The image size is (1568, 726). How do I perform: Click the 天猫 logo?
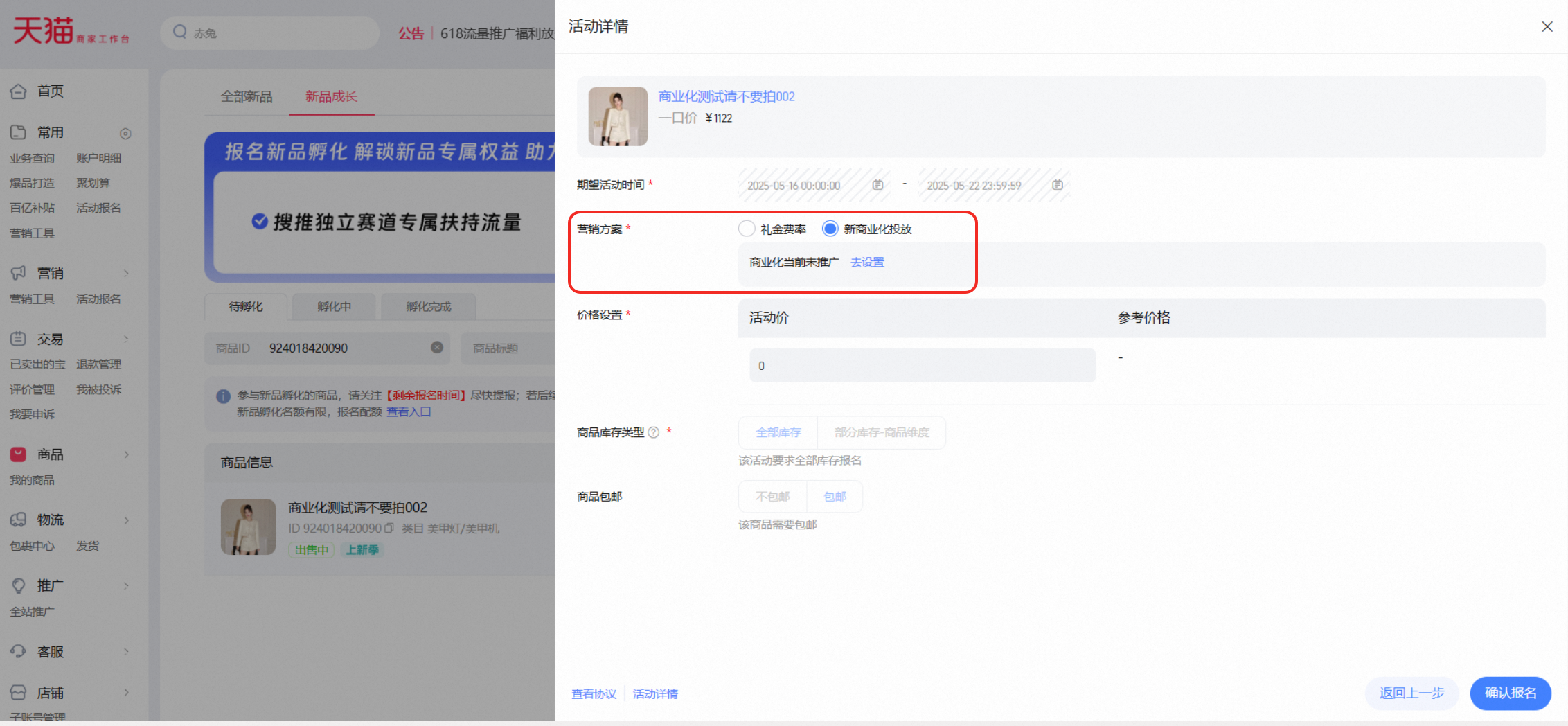coord(71,31)
